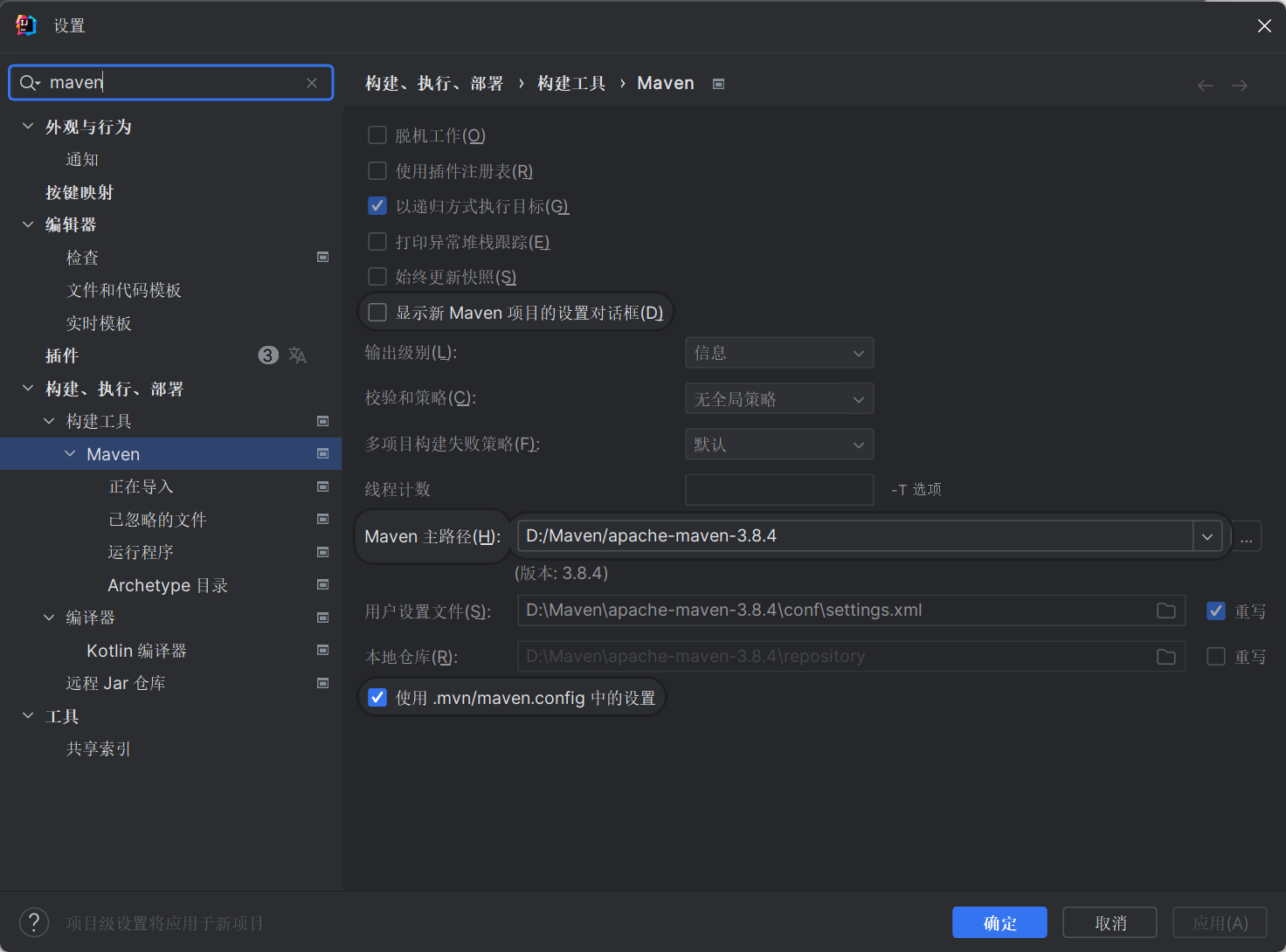Click project-level icon on 运行程序 row
The height and width of the screenshot is (952, 1286).
pos(322,552)
